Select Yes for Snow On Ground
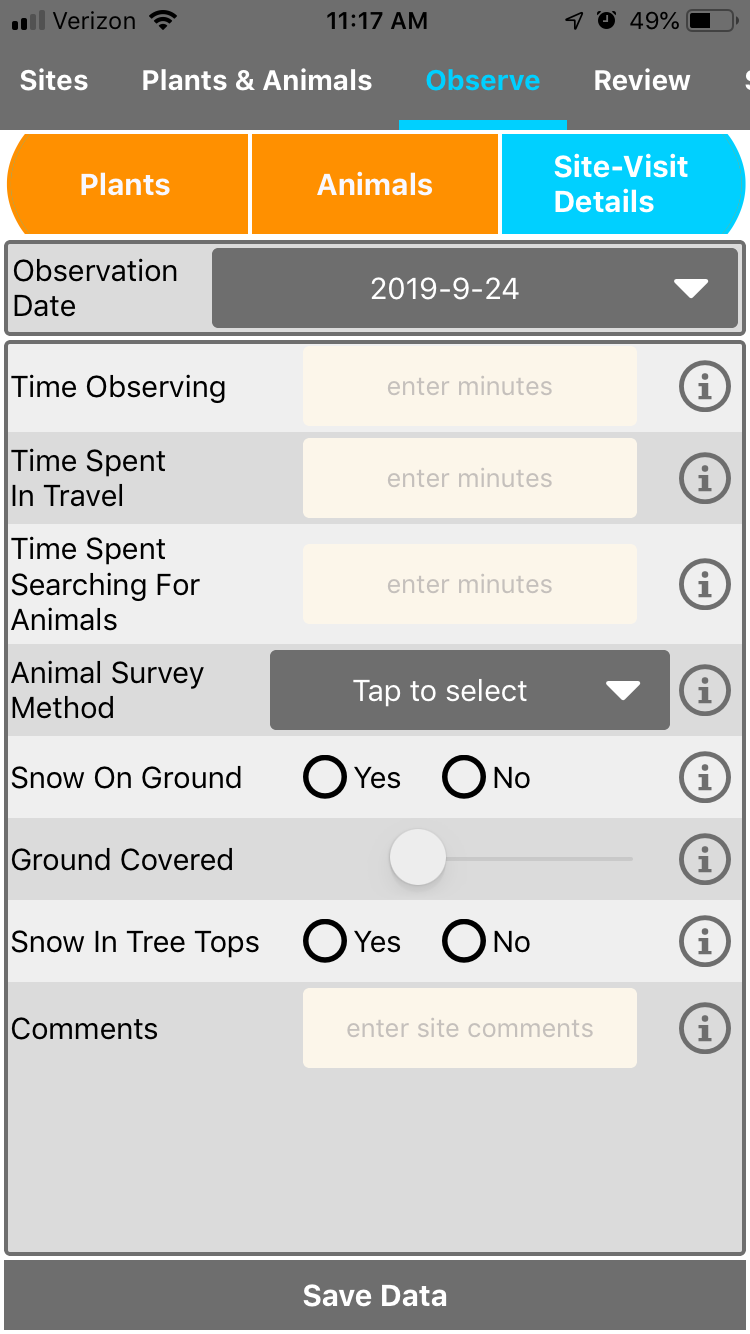750x1334 pixels. click(325, 777)
